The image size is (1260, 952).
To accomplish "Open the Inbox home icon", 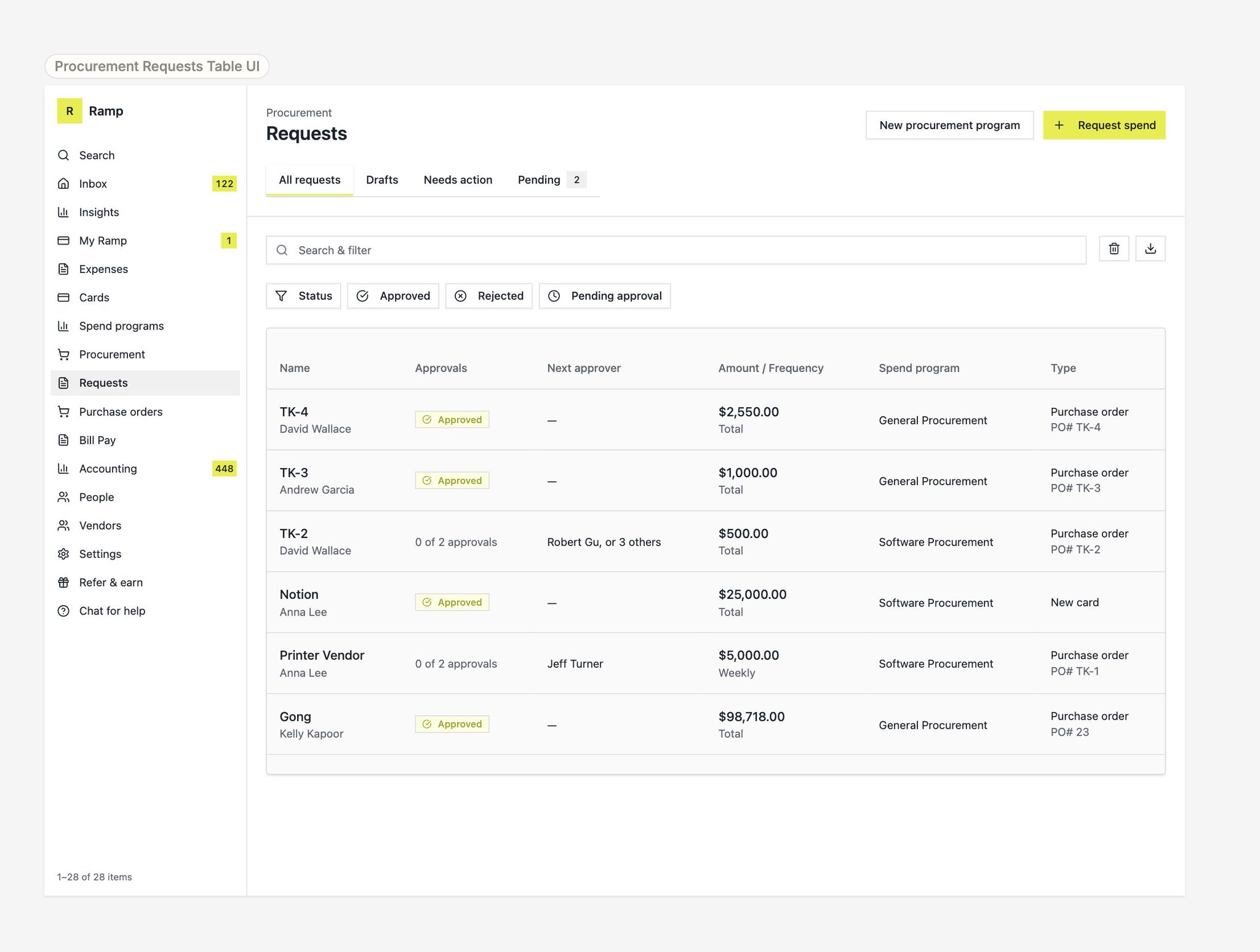I will (x=63, y=183).
